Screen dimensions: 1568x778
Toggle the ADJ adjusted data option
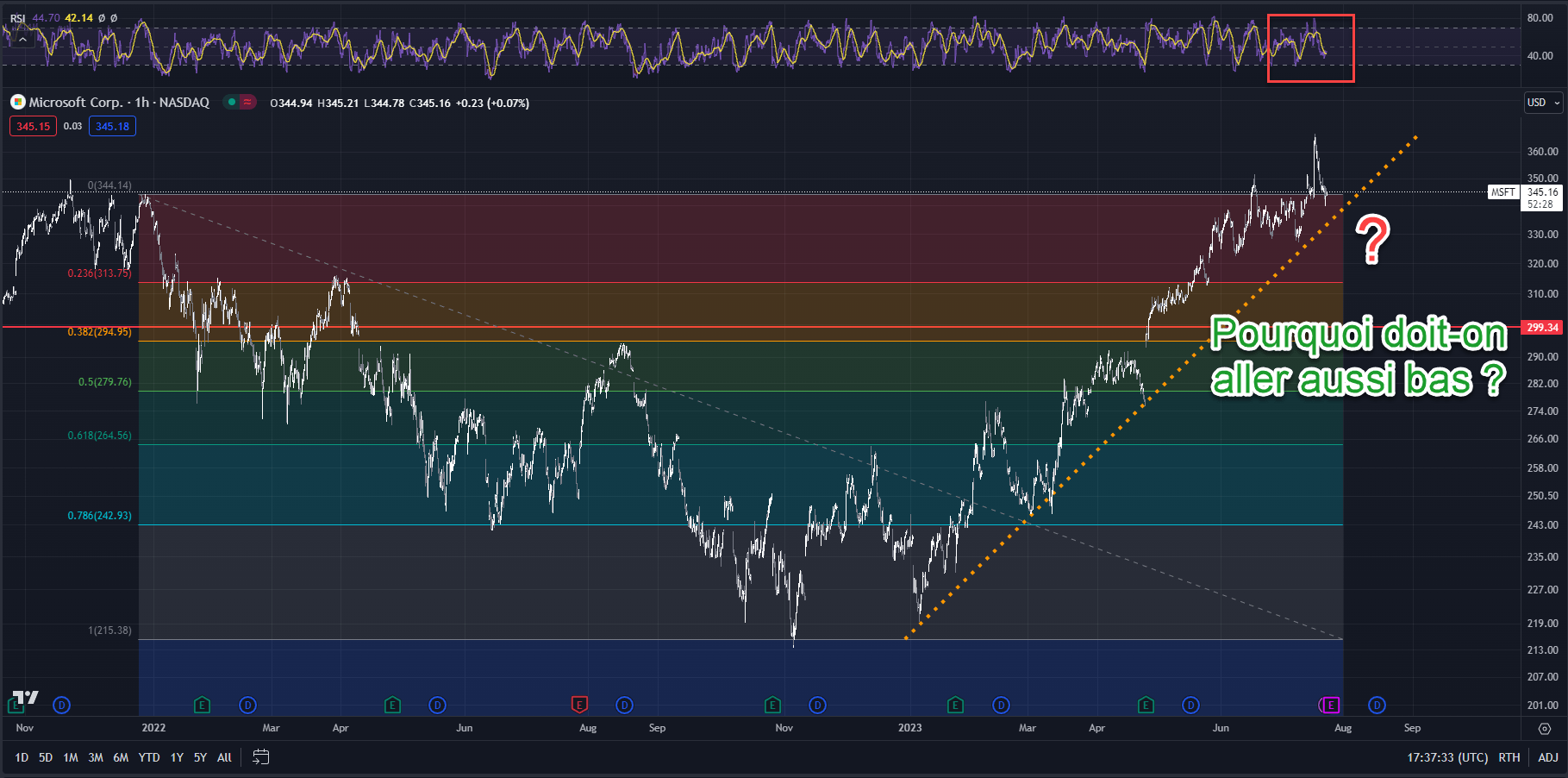tap(1548, 757)
